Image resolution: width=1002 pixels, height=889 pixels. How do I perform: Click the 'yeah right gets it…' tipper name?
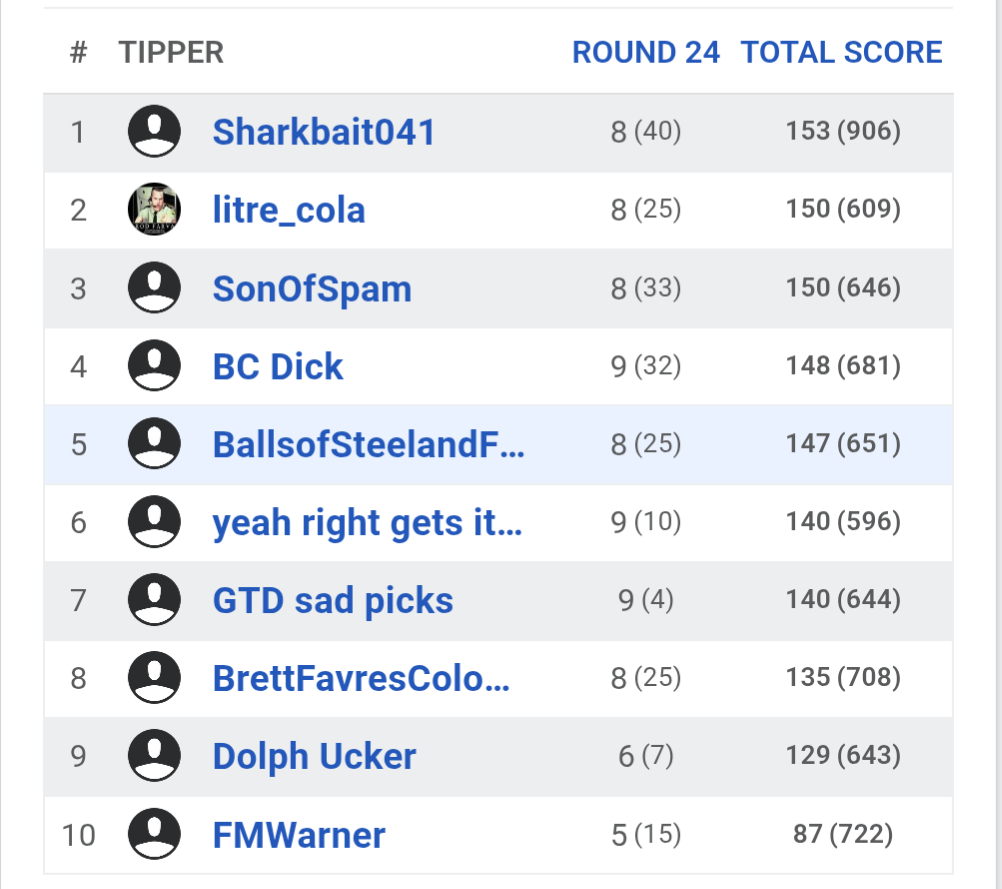pyautogui.click(x=367, y=523)
